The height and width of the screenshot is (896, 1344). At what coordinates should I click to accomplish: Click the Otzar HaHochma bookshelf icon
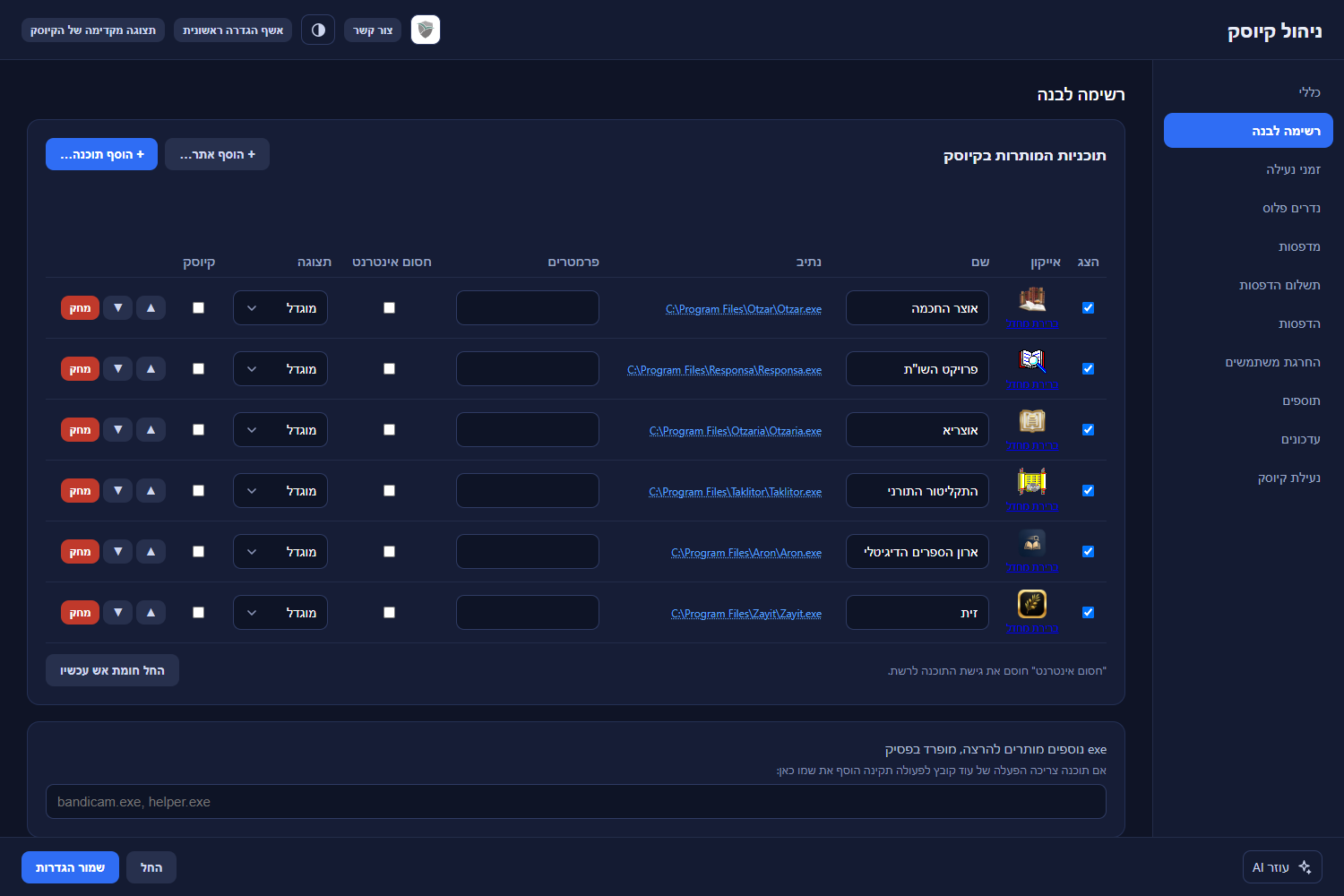1032,298
